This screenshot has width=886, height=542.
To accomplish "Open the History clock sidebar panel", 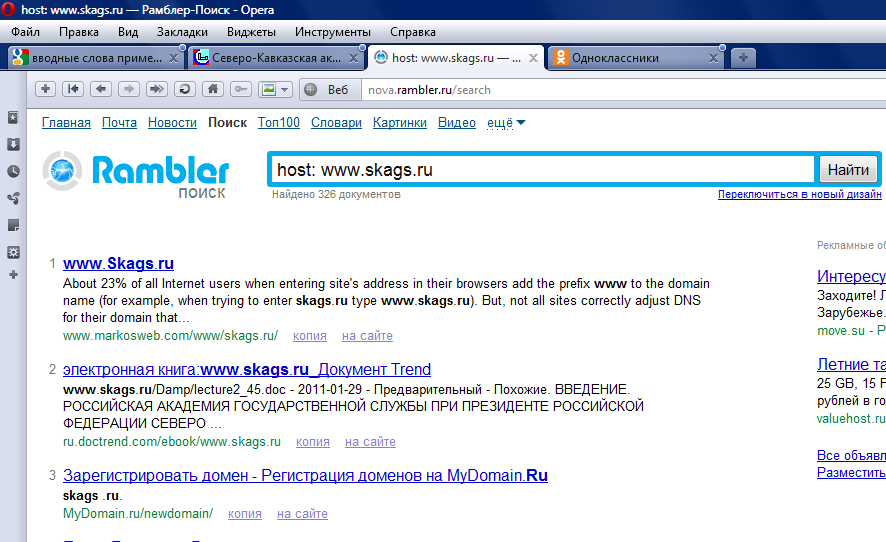I will [13, 171].
